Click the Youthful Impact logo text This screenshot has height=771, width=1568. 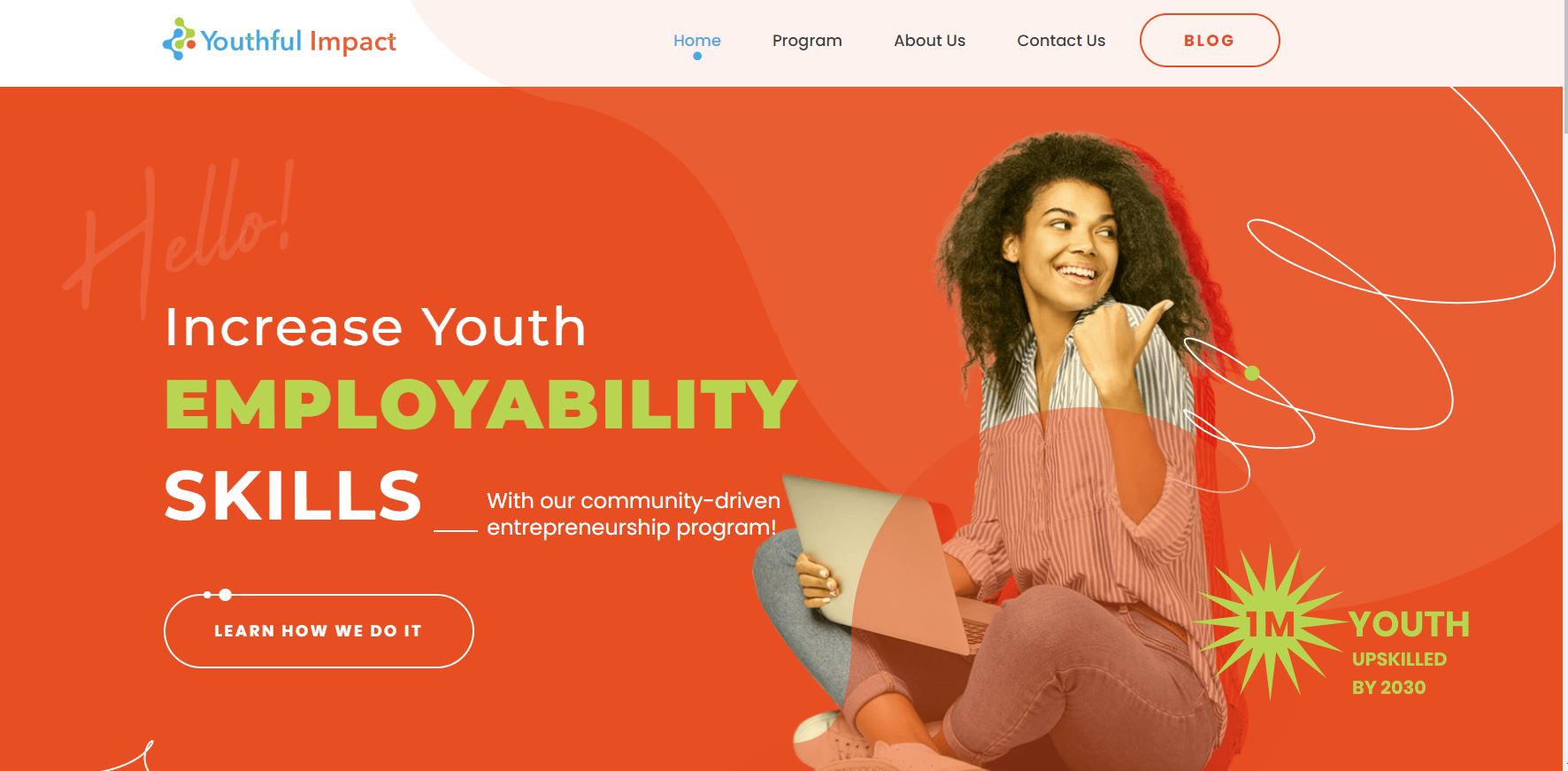[x=298, y=41]
